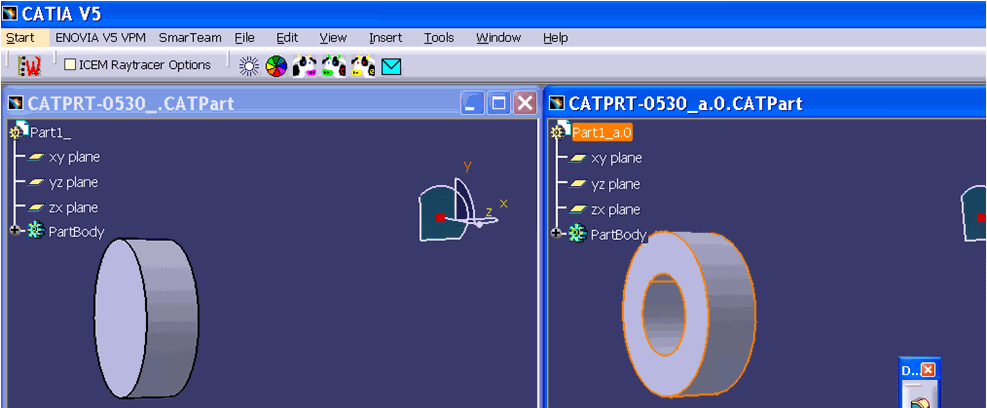The width and height of the screenshot is (987, 408).
Task: Click the red W film icon in toolbar
Action: pos(30,65)
